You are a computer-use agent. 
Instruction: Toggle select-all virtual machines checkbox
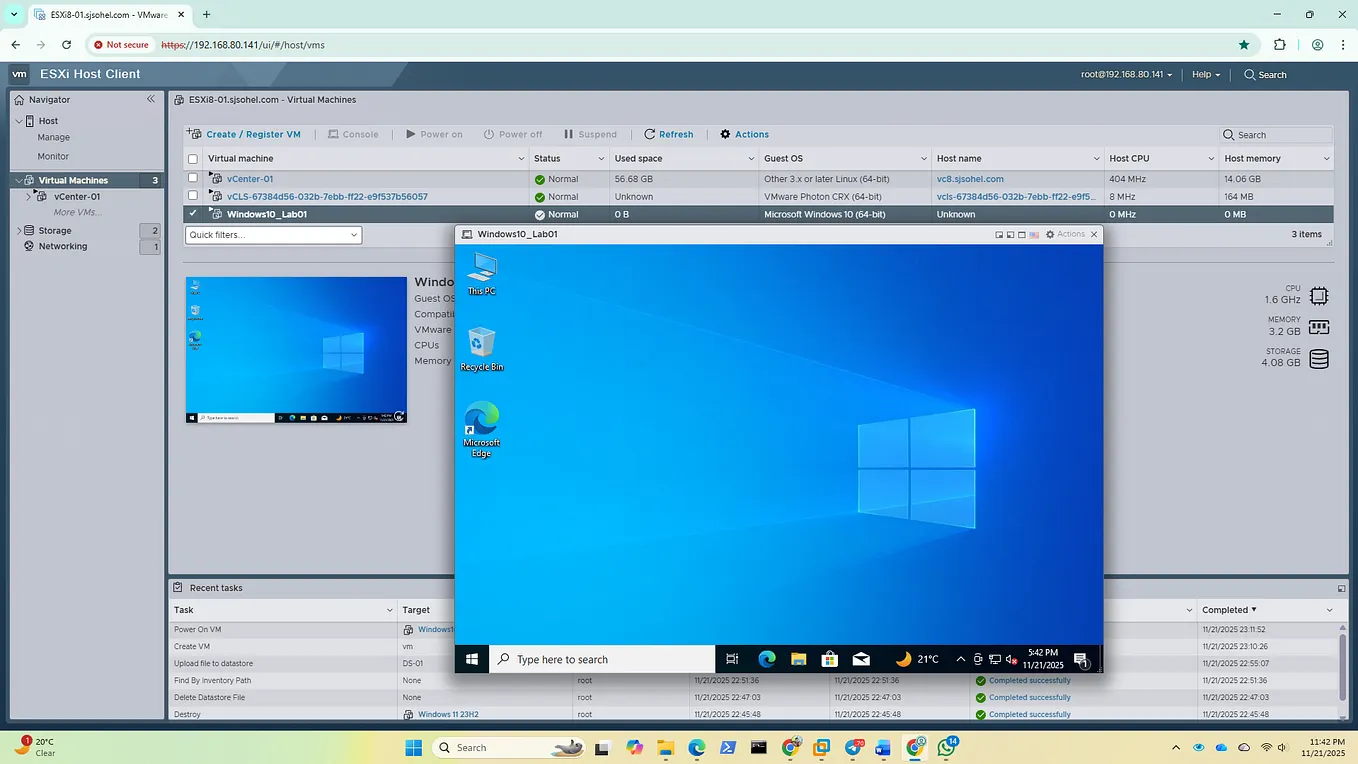coord(193,158)
